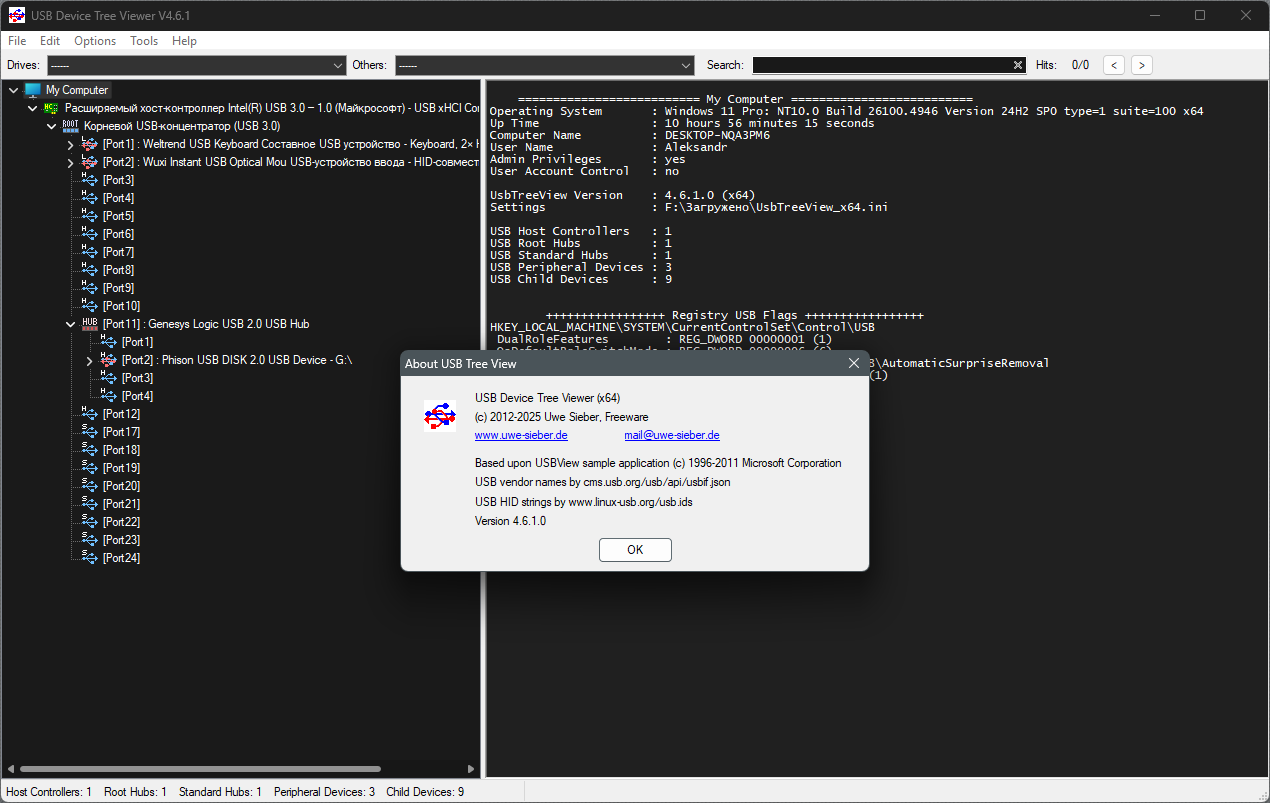Click the SuperSpeed port icon beside [Port18]
The image size is (1270, 803).
coord(90,450)
